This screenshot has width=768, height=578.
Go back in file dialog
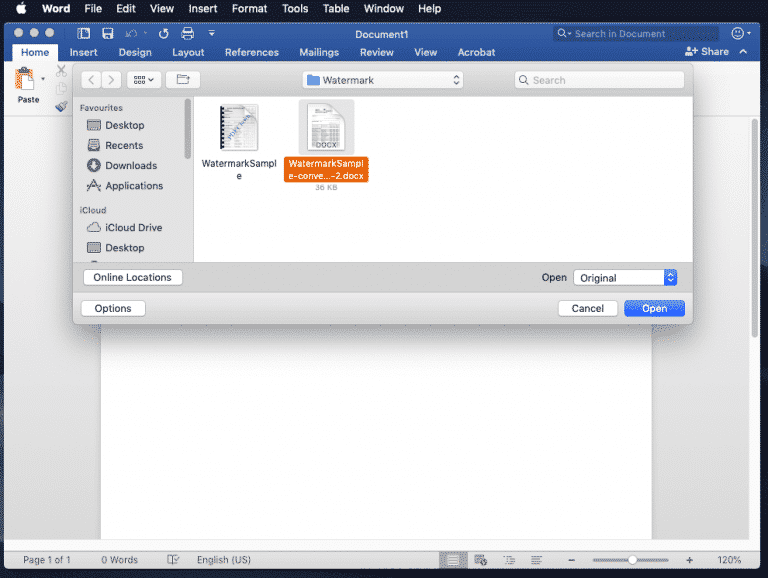pos(91,80)
